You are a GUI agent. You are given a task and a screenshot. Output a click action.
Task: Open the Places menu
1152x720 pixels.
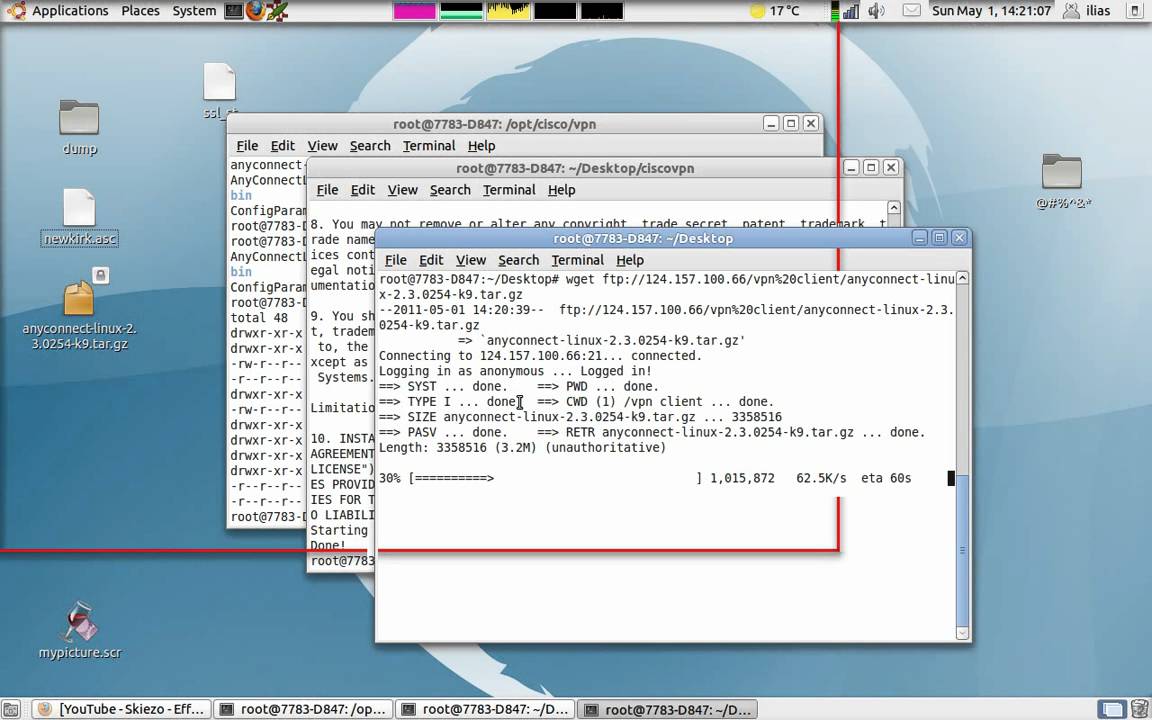140,11
